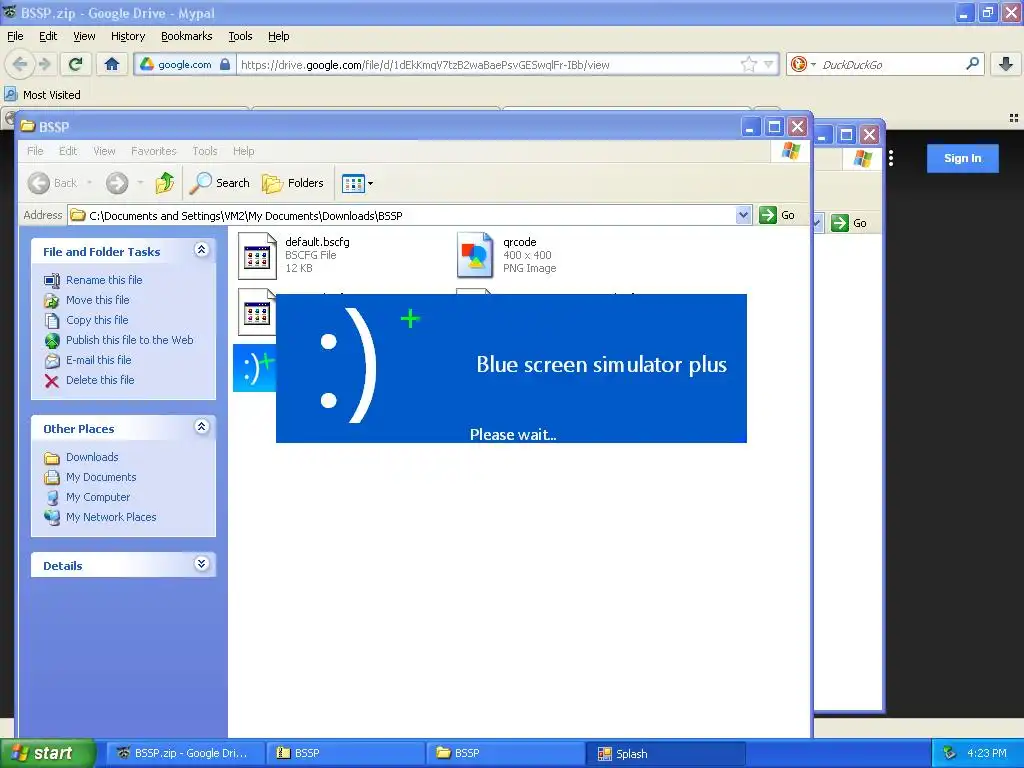Click Publish this file to the Web
This screenshot has width=1024, height=768.
pyautogui.click(x=129, y=340)
